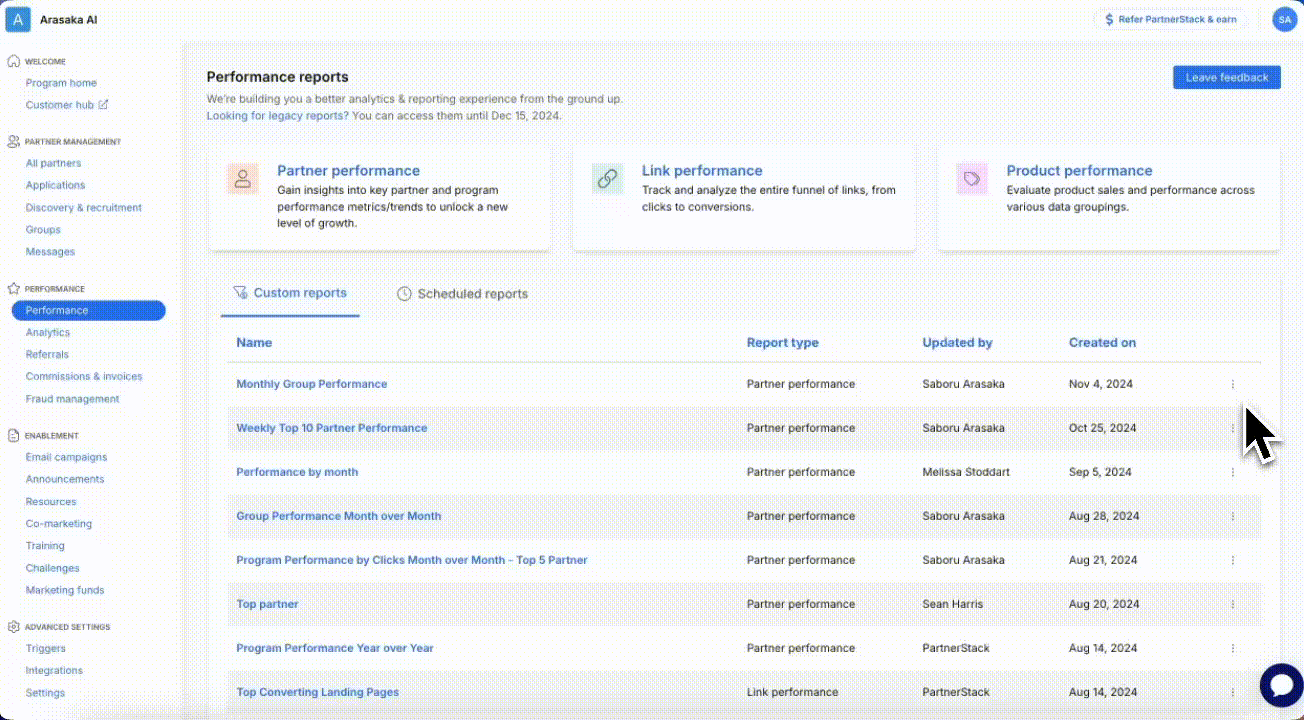Open the Product performance card
Image resolution: width=1304 pixels, height=720 pixels.
(x=1109, y=198)
